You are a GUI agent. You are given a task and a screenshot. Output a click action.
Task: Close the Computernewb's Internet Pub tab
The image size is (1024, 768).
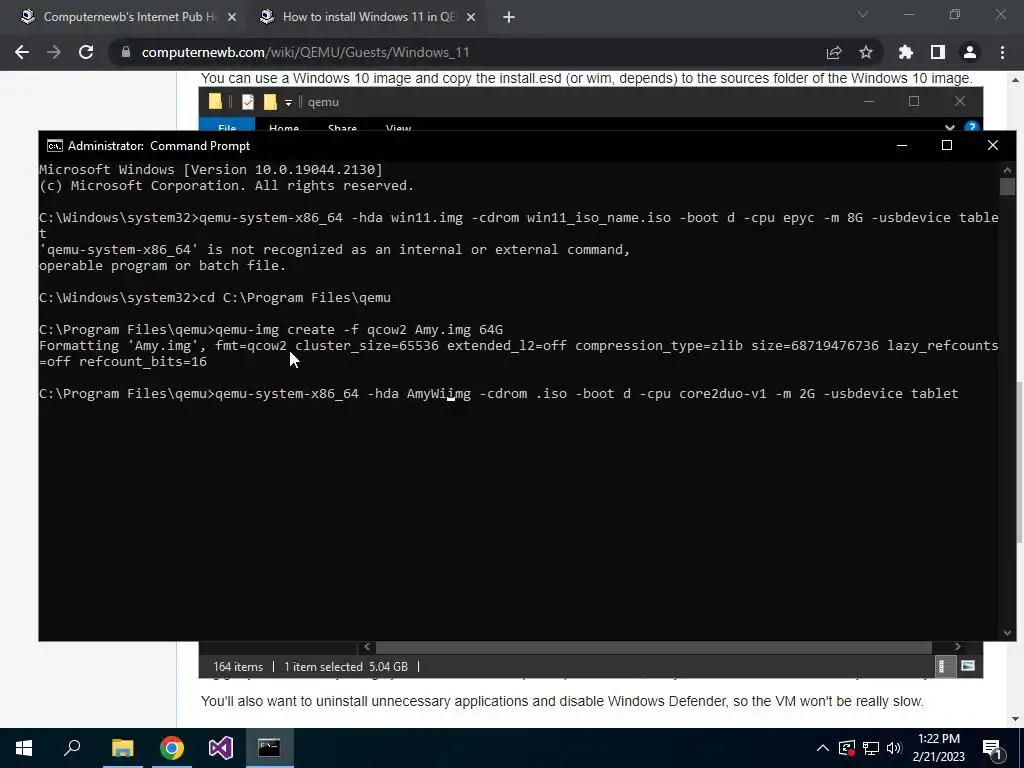tap(232, 17)
